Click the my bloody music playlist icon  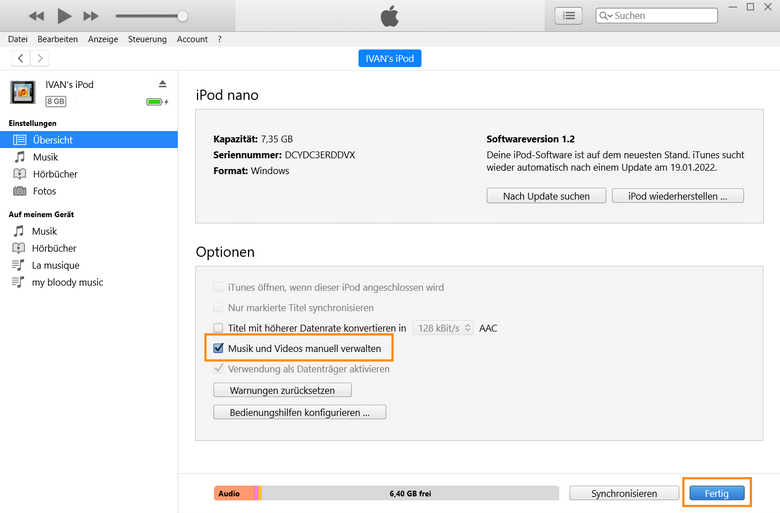point(18,282)
